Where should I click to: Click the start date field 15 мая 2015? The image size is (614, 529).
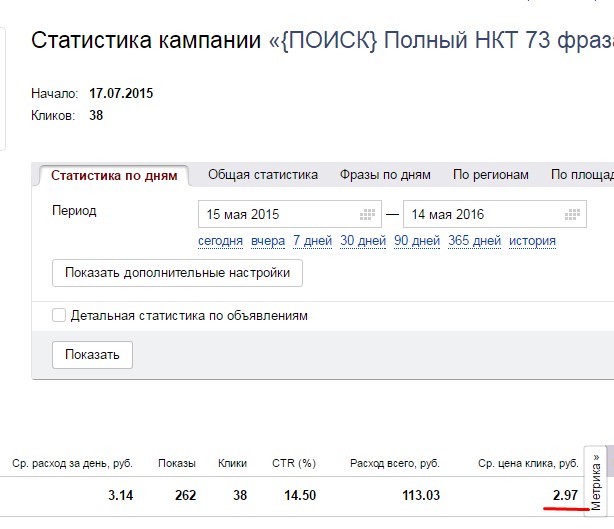point(275,214)
